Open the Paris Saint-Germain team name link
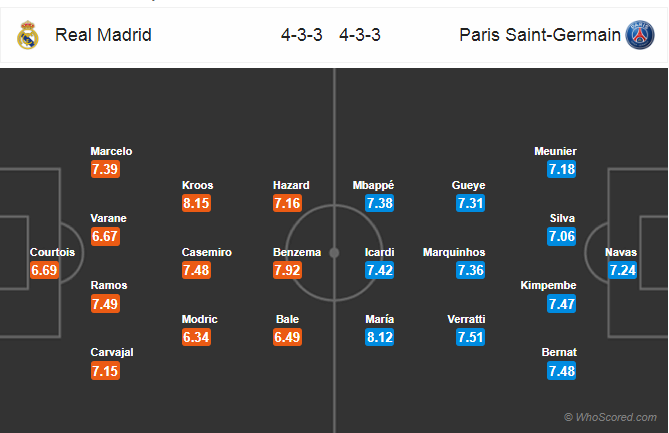 [540, 35]
